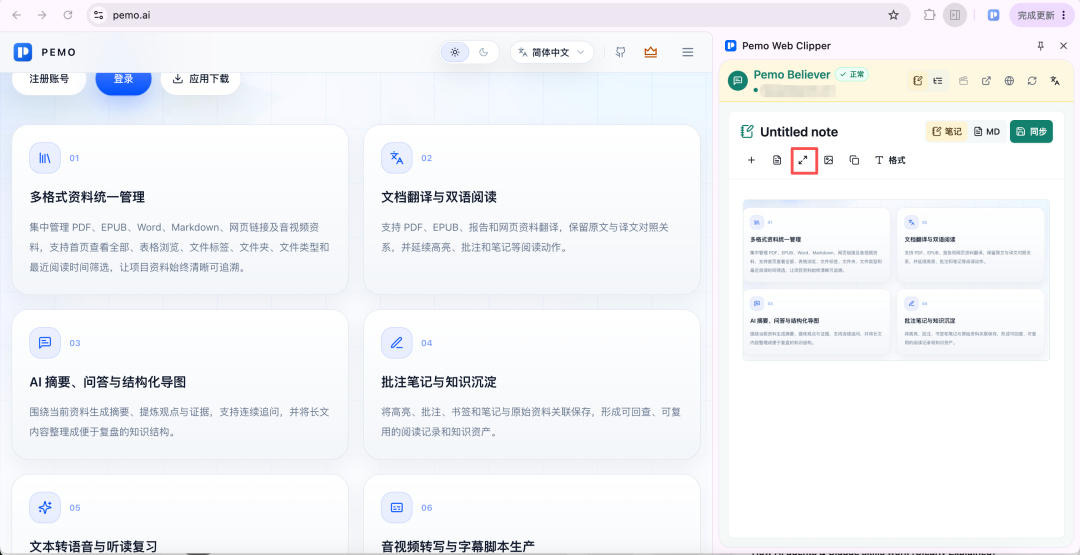Click the subtitles icon on card 06
This screenshot has width=1080, height=555.
pos(397,507)
